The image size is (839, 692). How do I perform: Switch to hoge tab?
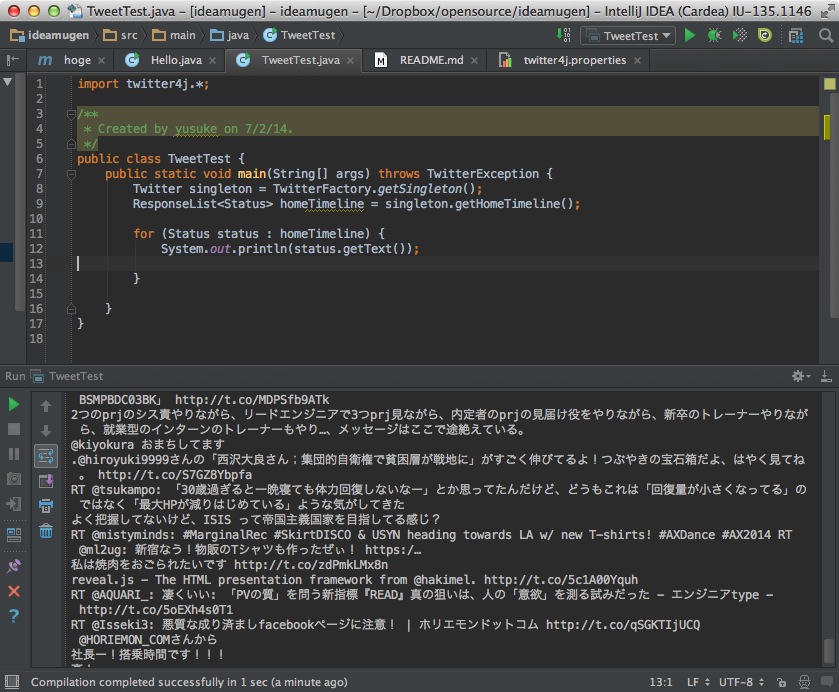coord(71,60)
